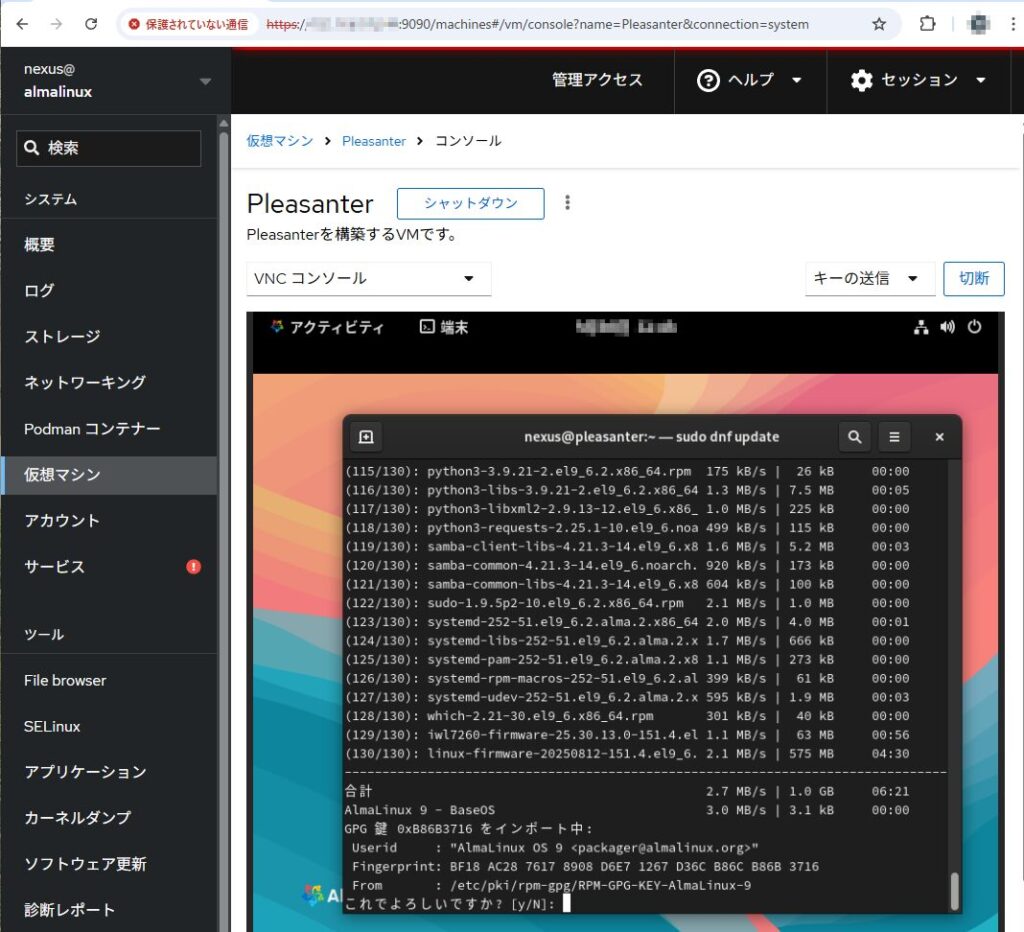Expand the ヘルプ menu
This screenshot has width=1024, height=932.
coord(750,80)
